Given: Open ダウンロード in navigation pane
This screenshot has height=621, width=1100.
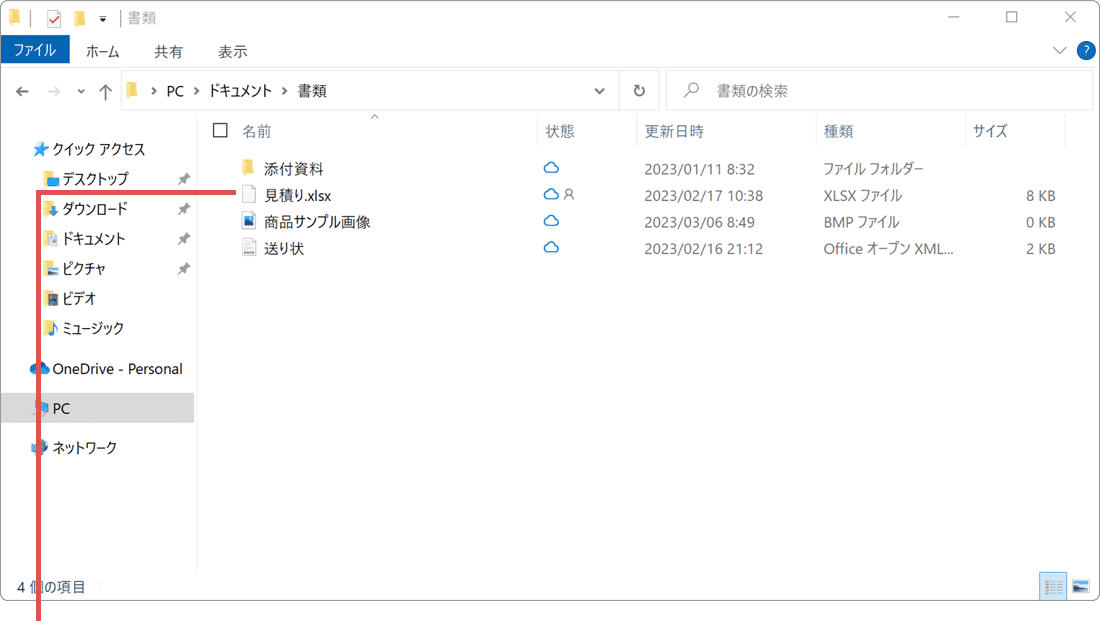Looking at the screenshot, I should (x=95, y=209).
